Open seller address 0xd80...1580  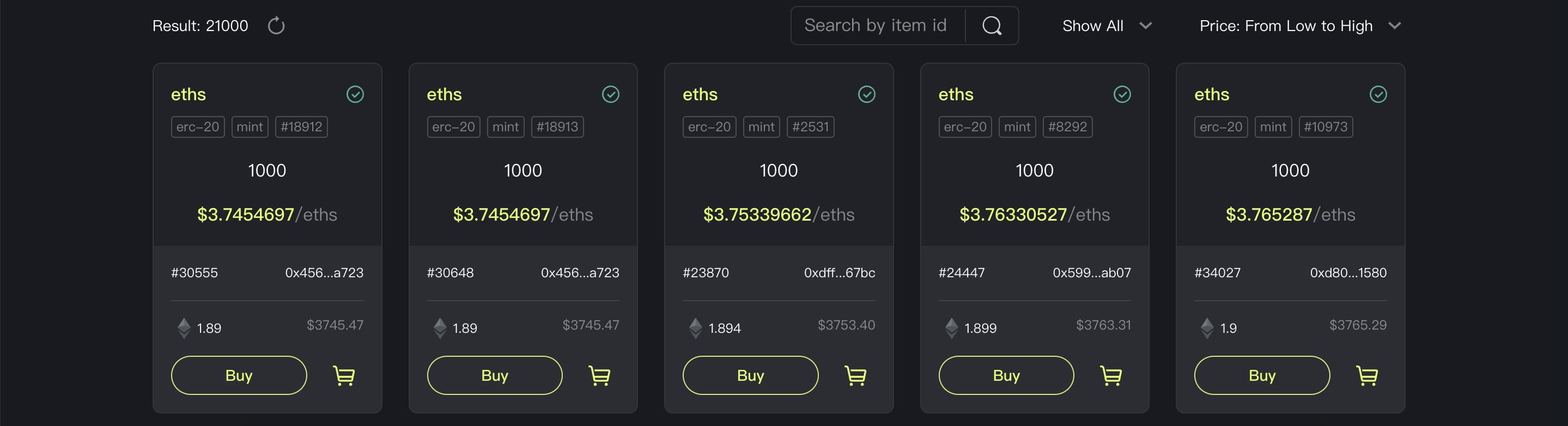pos(1348,272)
